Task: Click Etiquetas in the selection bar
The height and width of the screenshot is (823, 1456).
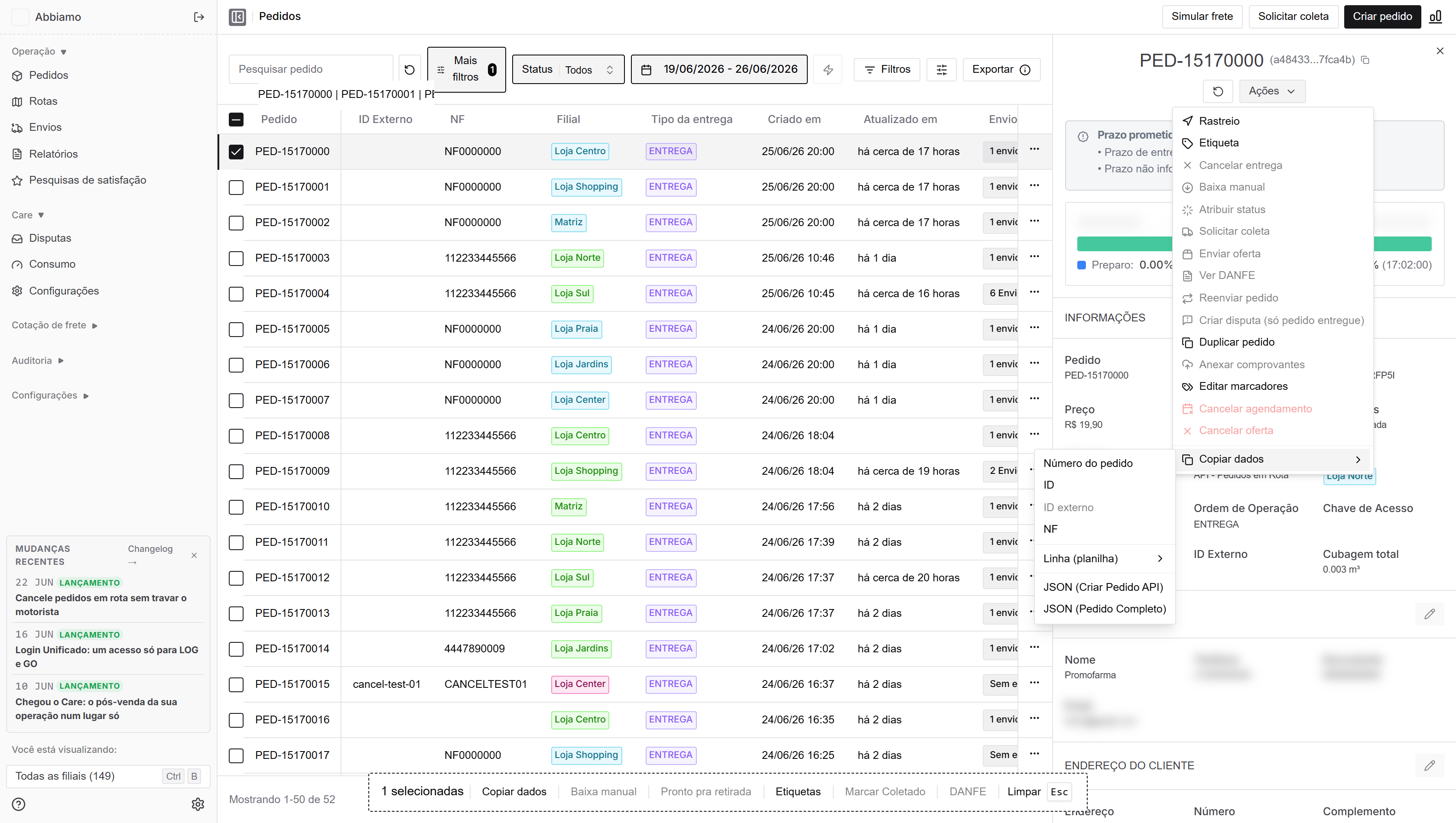Action: [x=797, y=791]
